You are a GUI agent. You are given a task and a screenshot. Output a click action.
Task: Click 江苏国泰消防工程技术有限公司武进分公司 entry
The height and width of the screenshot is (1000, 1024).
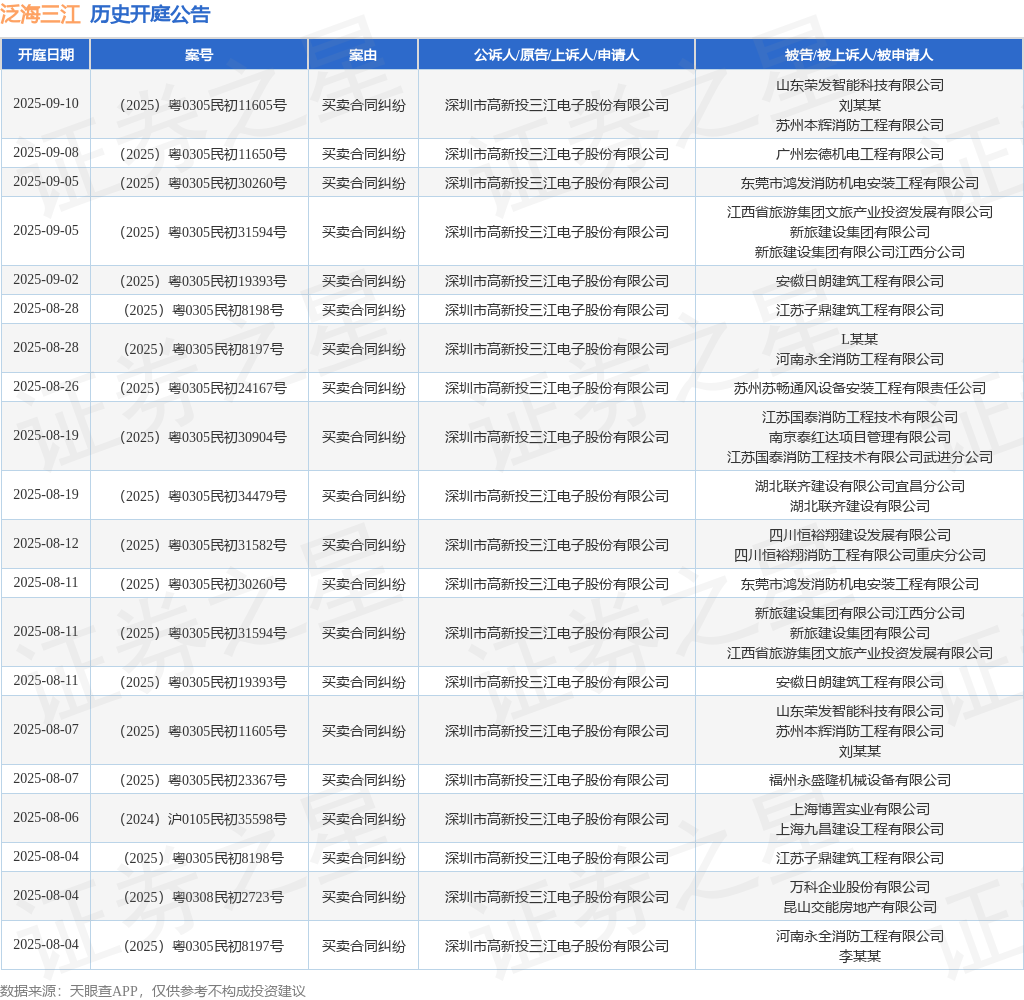(x=859, y=457)
